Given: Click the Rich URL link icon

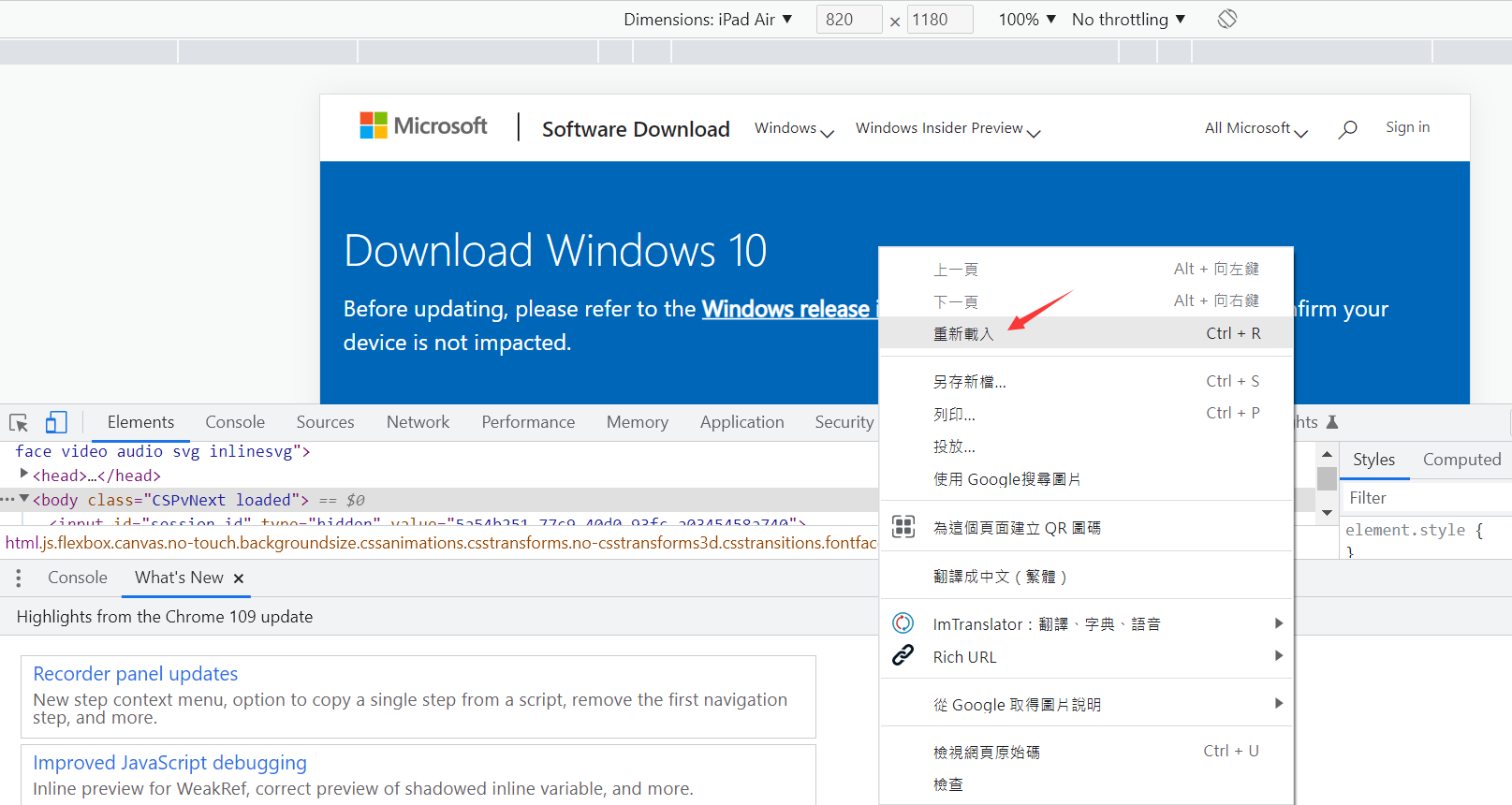Looking at the screenshot, I should point(903,655).
